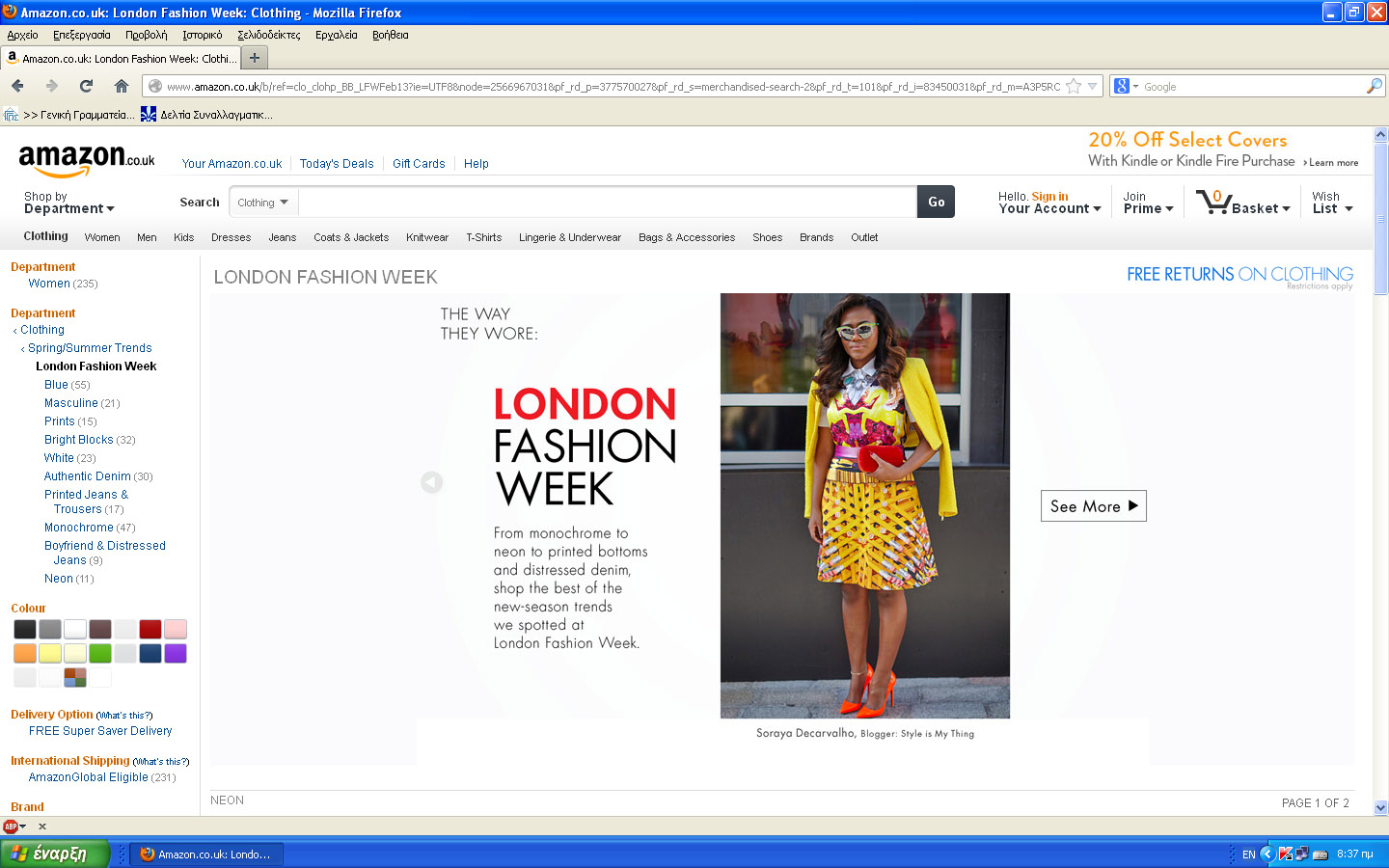
Task: Select the Amazon.co.uk London Fashion Week tab
Action: tap(120, 58)
